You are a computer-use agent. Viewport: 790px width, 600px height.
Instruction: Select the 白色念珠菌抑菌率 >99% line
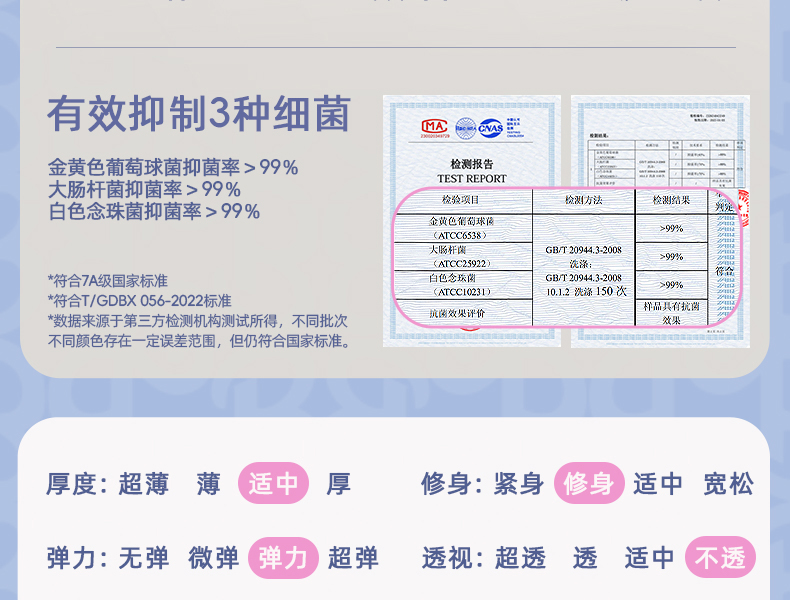click(x=154, y=212)
